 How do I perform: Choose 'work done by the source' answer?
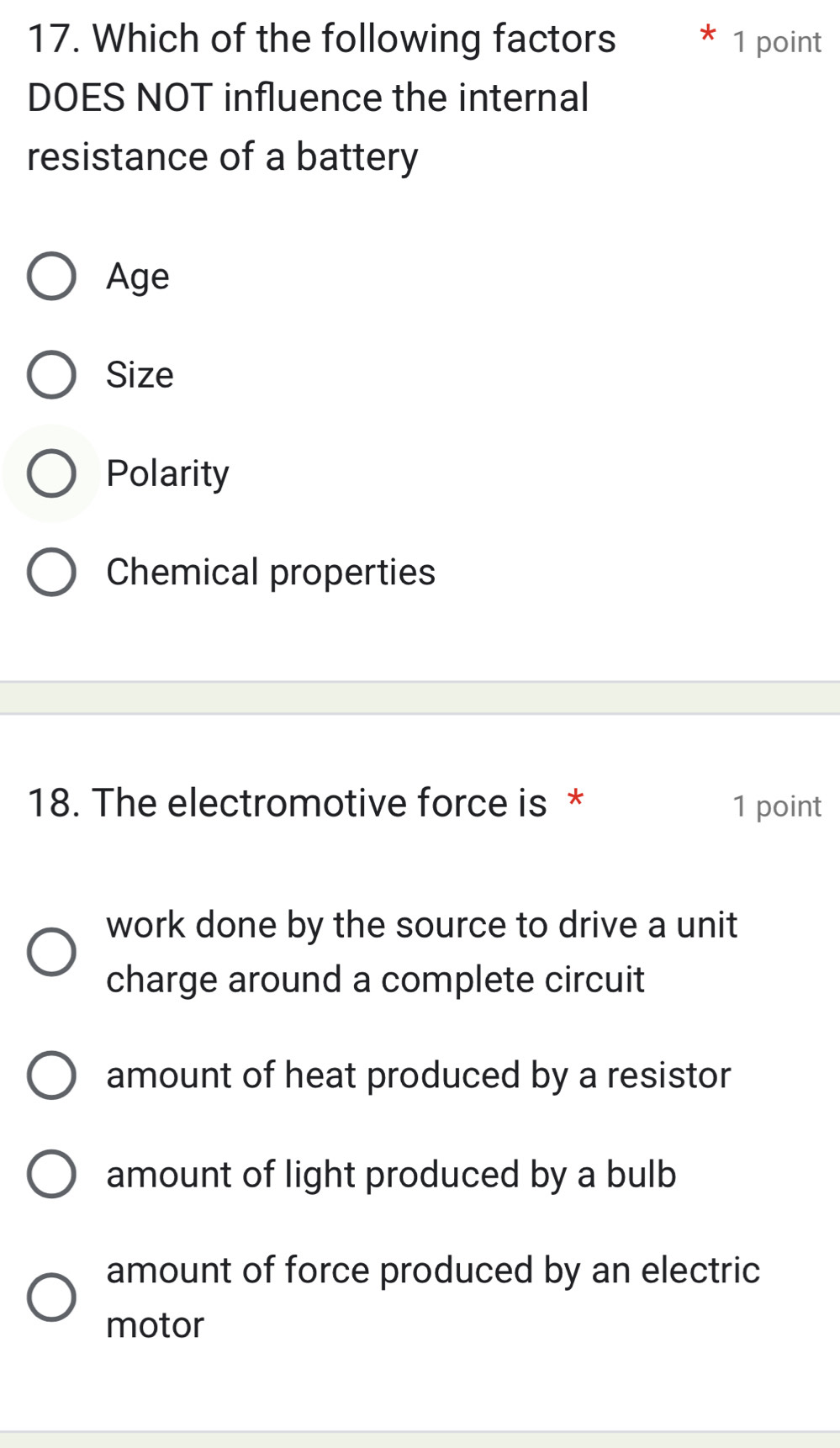pos(54,951)
